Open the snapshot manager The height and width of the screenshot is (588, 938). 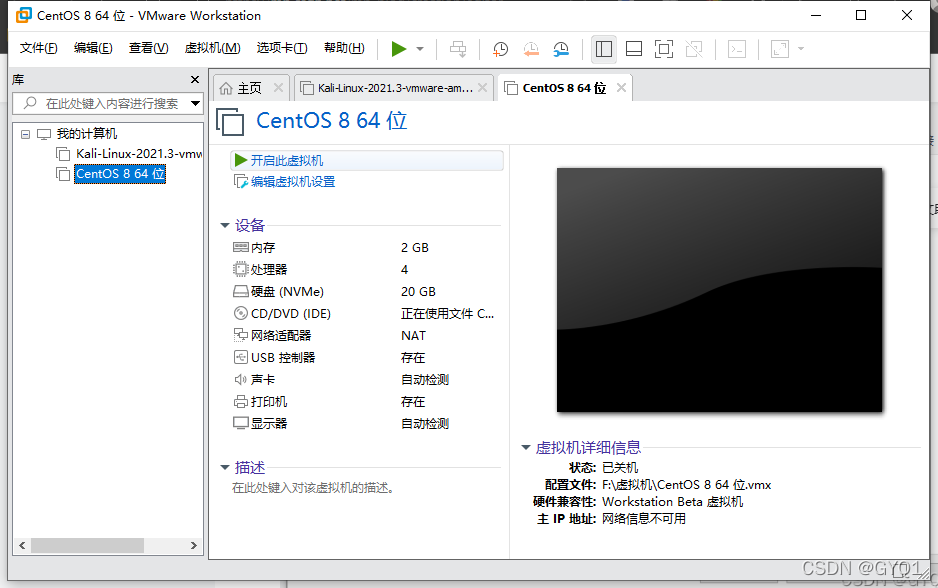tap(560, 48)
